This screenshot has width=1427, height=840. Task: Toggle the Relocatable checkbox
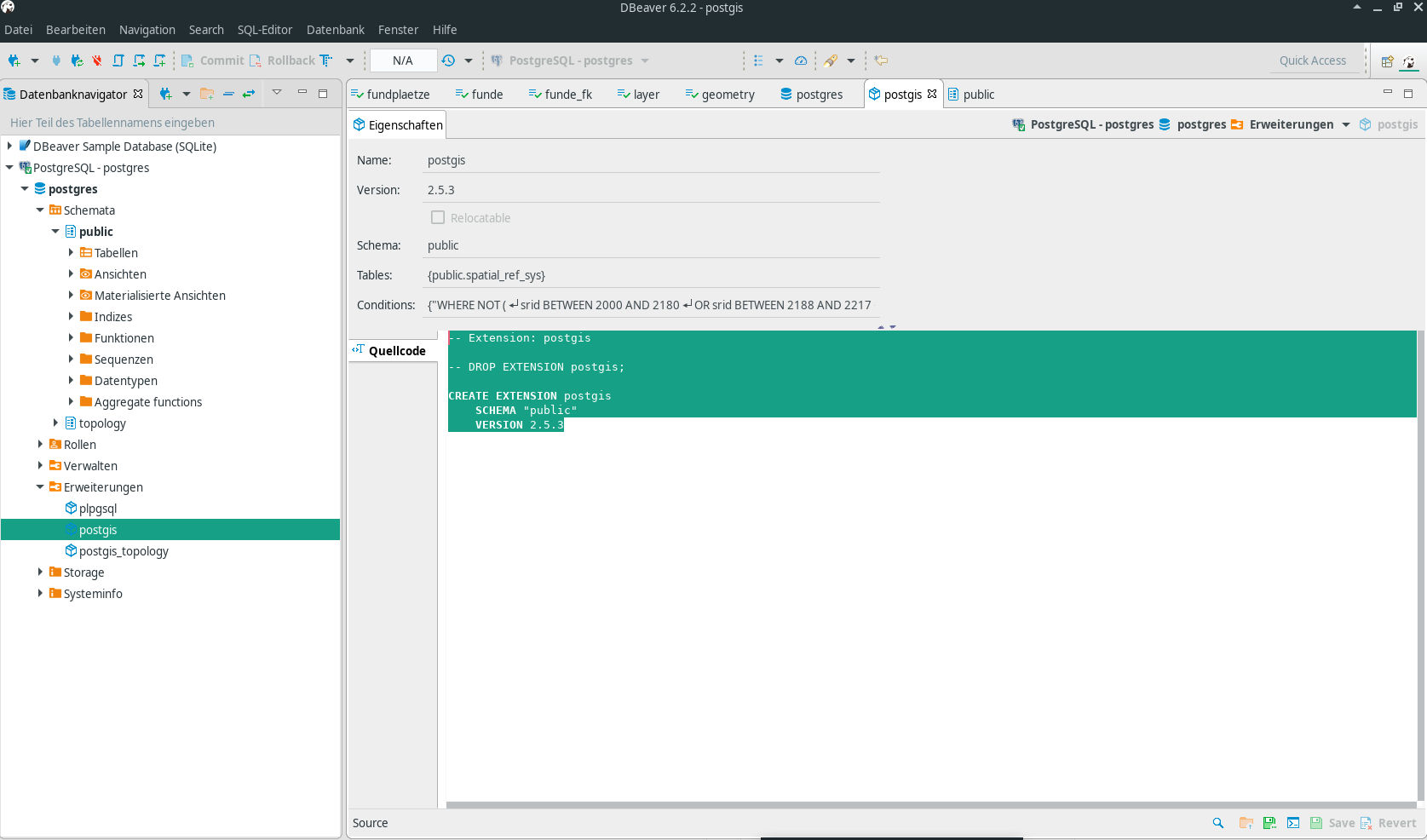[438, 217]
